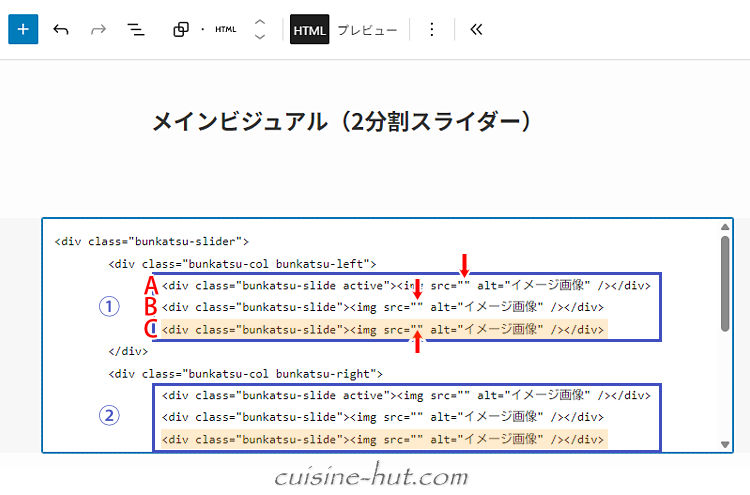This screenshot has height=495, width=750.
Task: Click the HTML block type label
Action: point(226,30)
